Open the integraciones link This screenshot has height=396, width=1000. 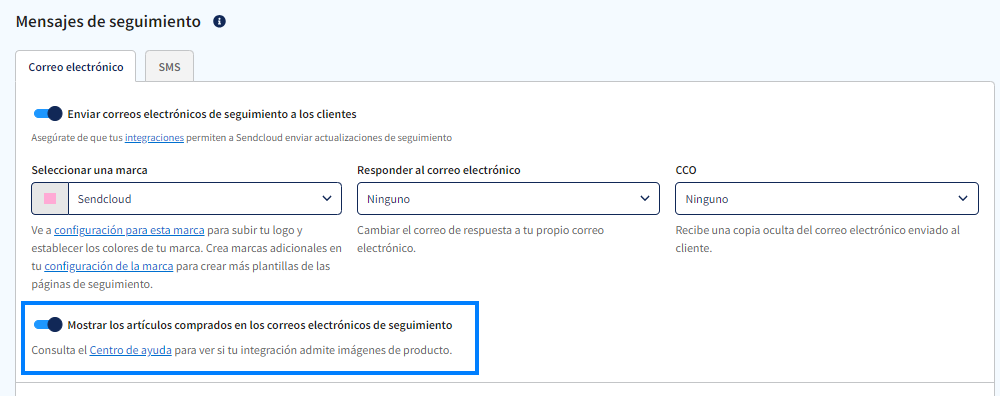[154, 137]
